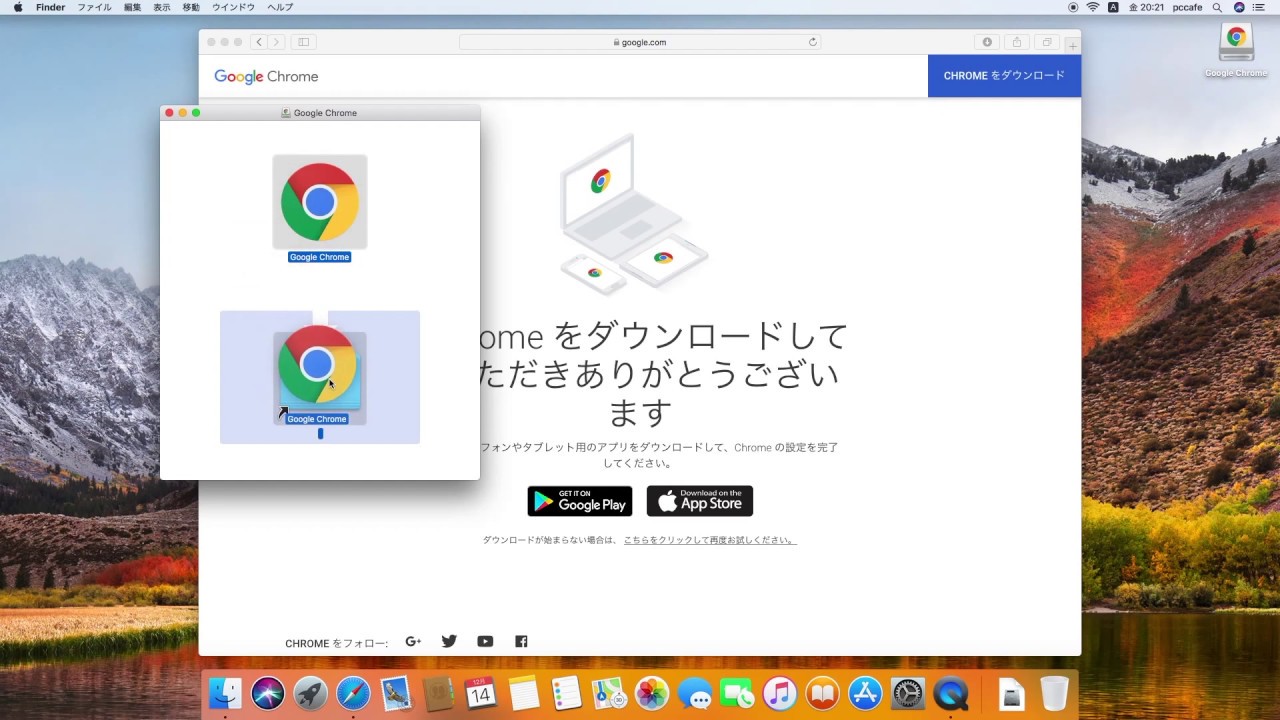Launch Siri from the Dock

coord(268,693)
